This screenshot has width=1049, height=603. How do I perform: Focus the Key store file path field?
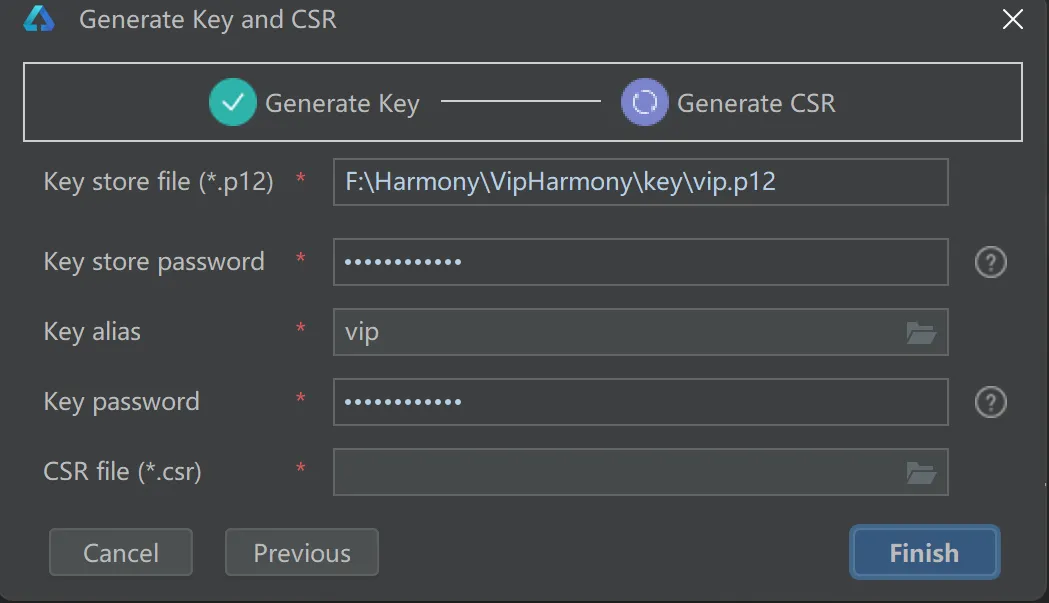point(640,182)
